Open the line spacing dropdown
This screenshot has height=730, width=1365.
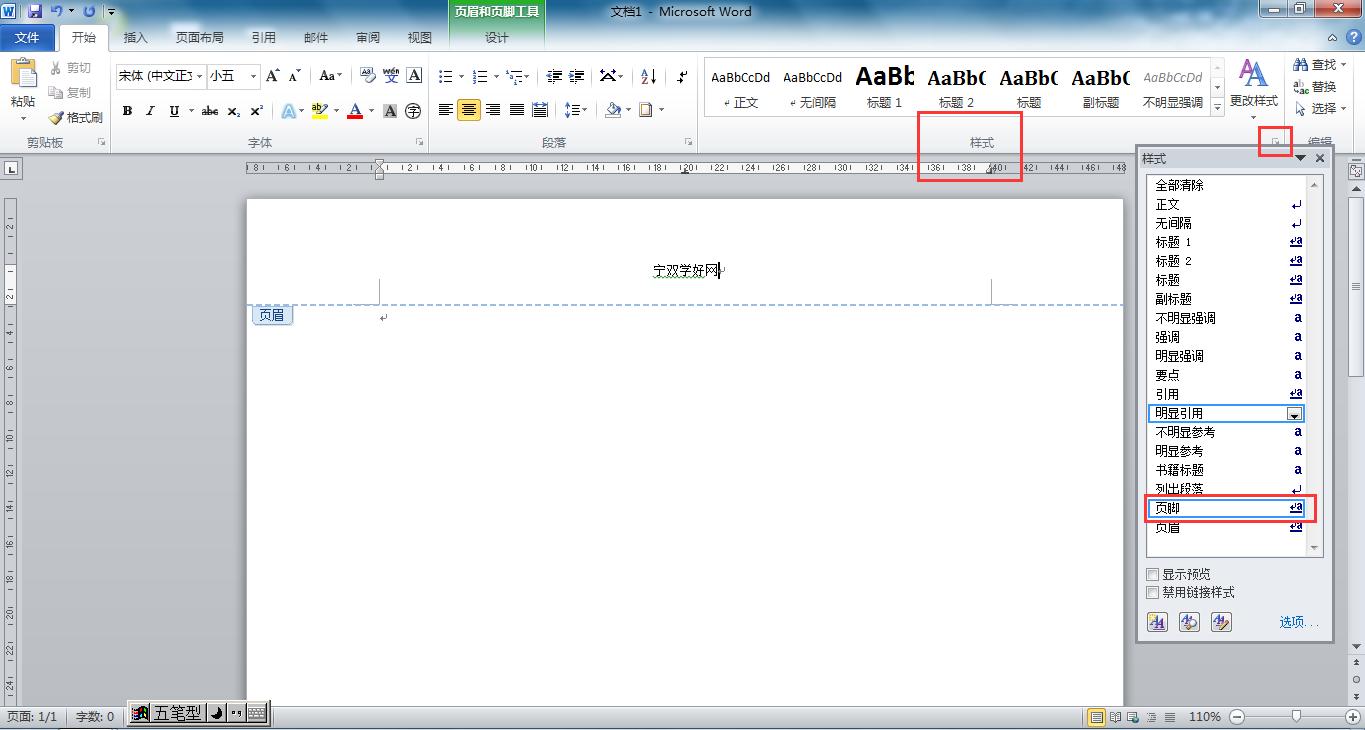(x=575, y=110)
